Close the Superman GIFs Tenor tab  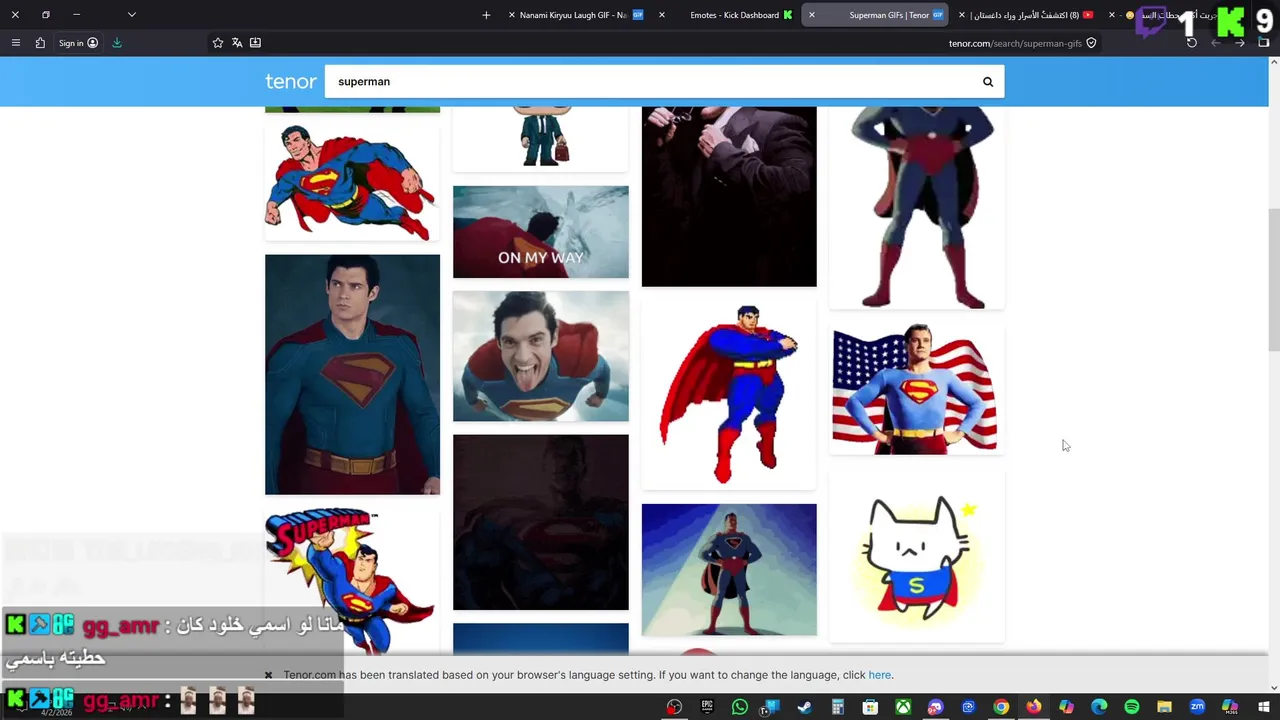pyautogui.click(x=811, y=15)
